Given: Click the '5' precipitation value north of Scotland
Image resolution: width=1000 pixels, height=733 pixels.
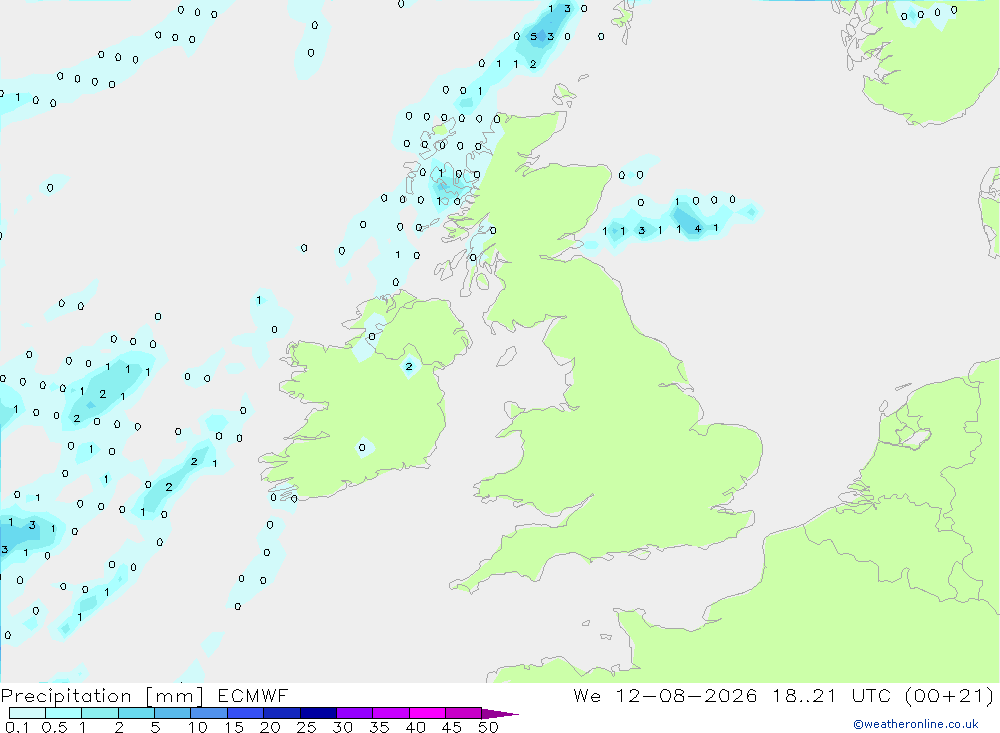Looking at the screenshot, I should 534,36.
